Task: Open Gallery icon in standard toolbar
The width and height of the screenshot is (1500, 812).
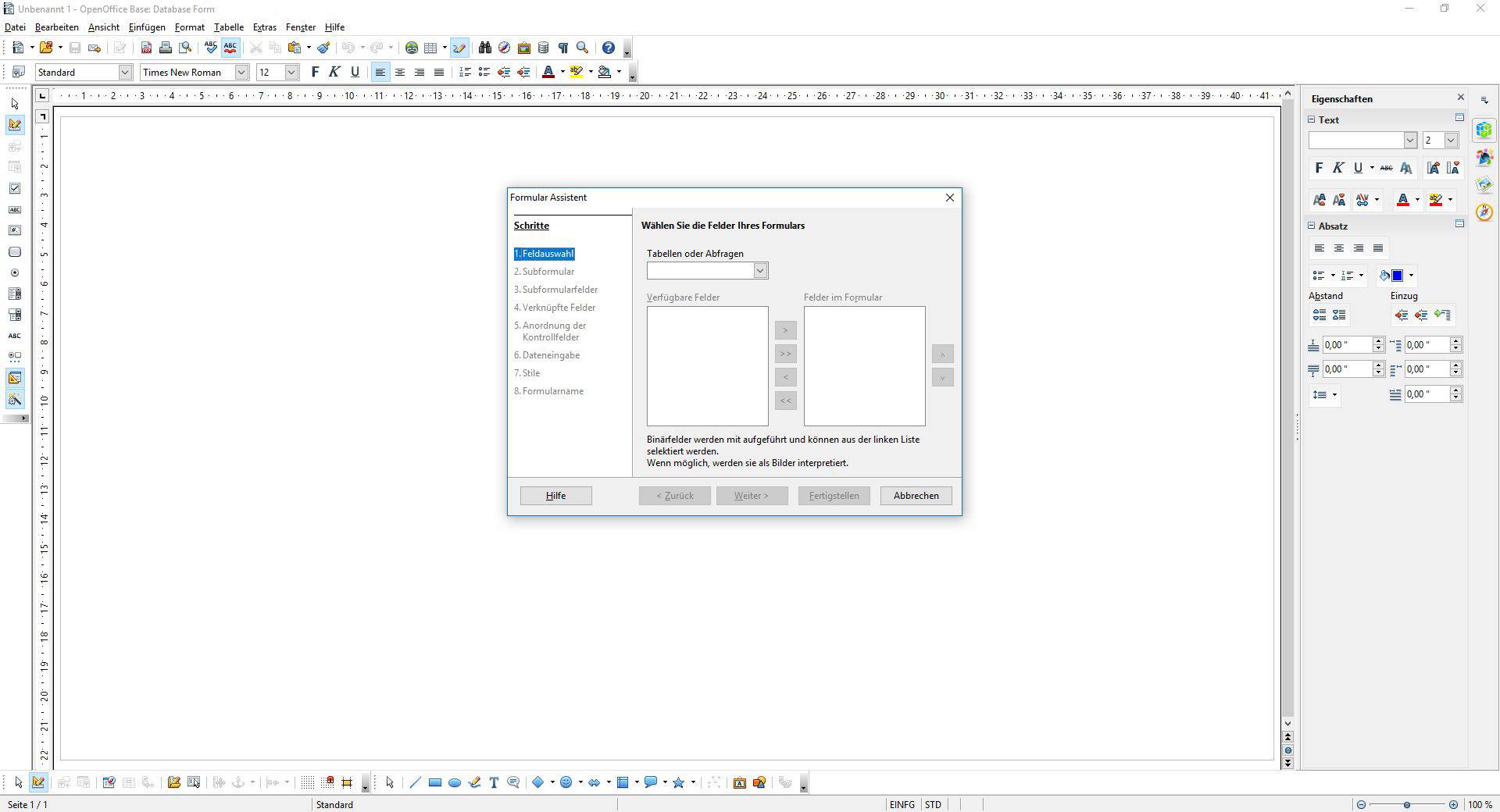Action: [524, 48]
